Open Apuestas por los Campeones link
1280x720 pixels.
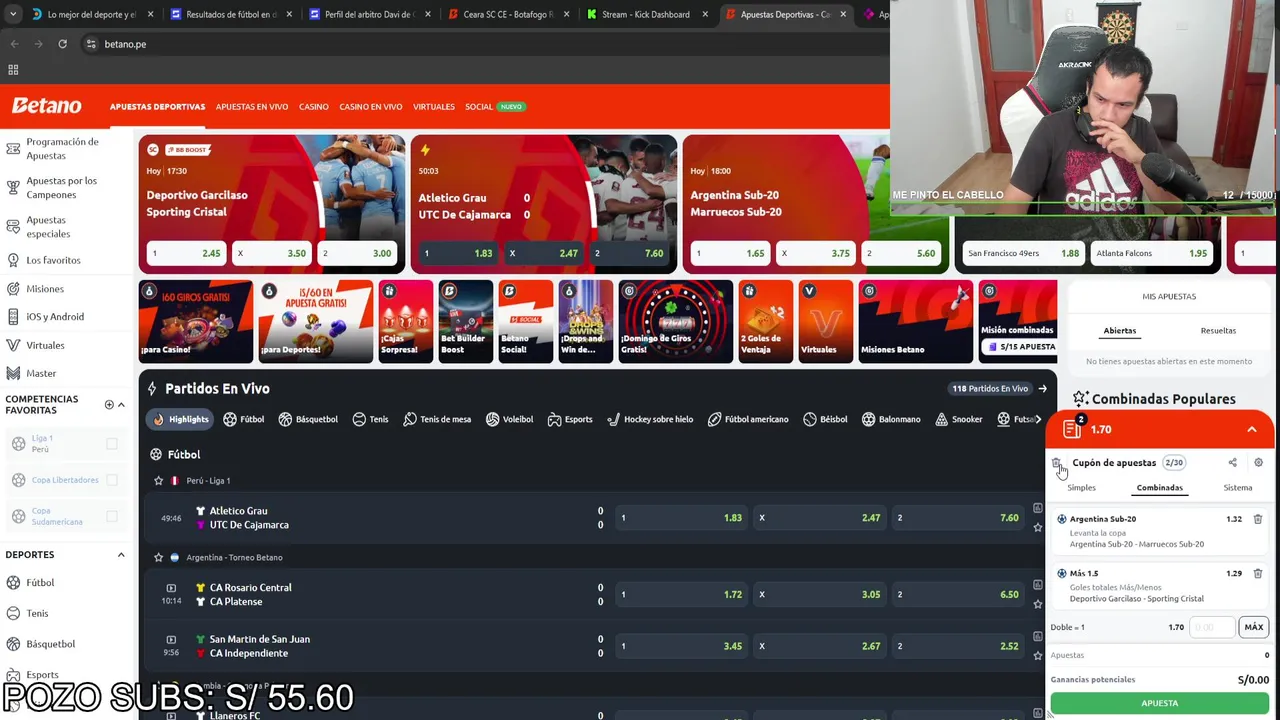point(61,188)
